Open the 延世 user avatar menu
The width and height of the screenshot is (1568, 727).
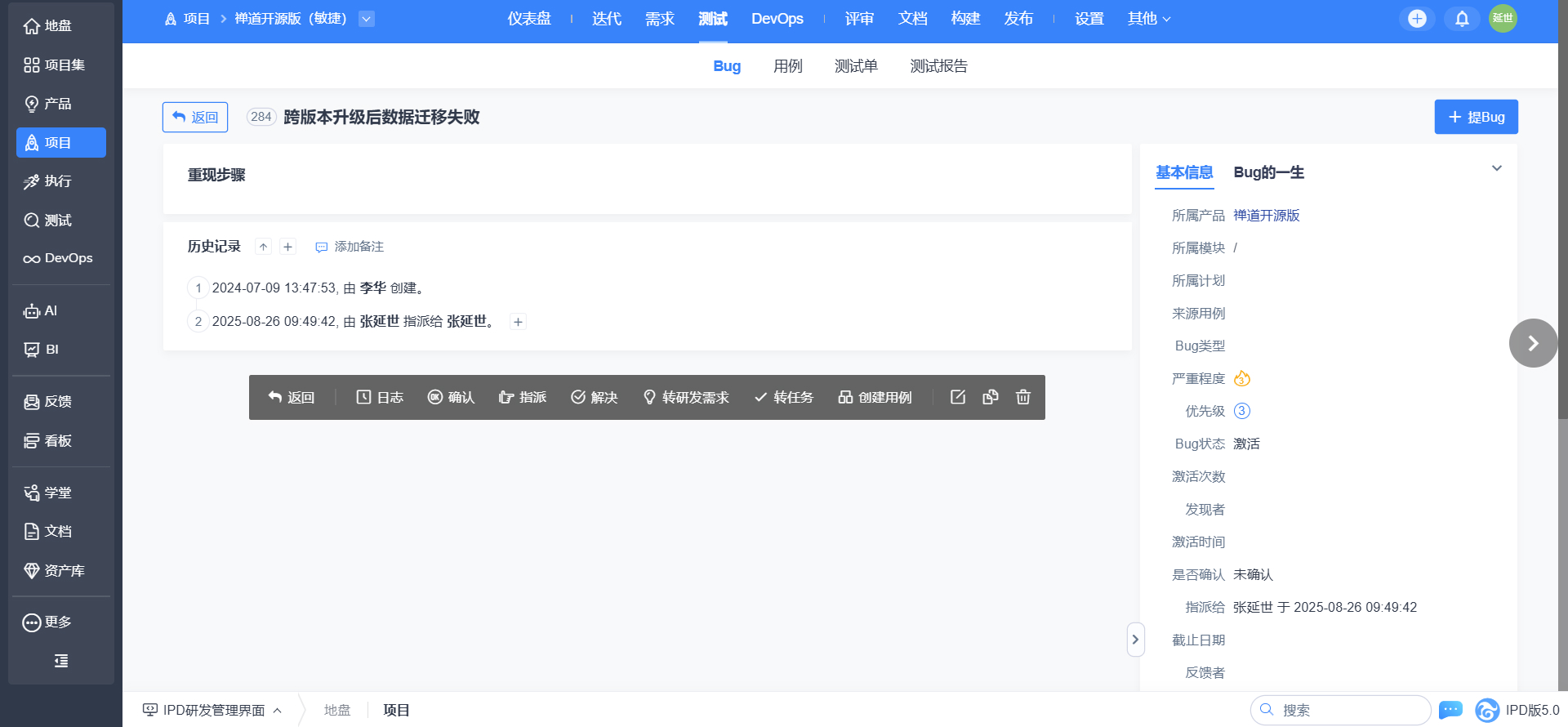[x=1503, y=18]
